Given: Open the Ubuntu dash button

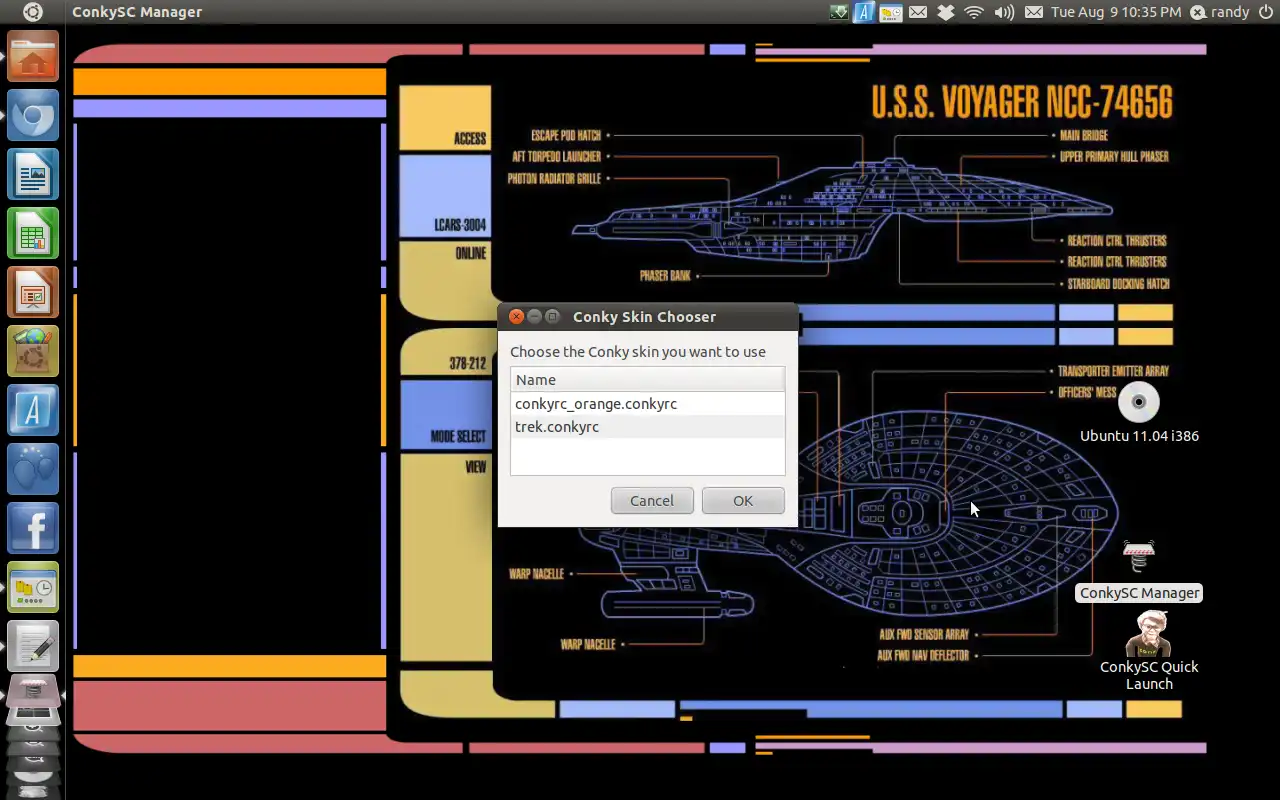Looking at the screenshot, I should pyautogui.click(x=32, y=12).
